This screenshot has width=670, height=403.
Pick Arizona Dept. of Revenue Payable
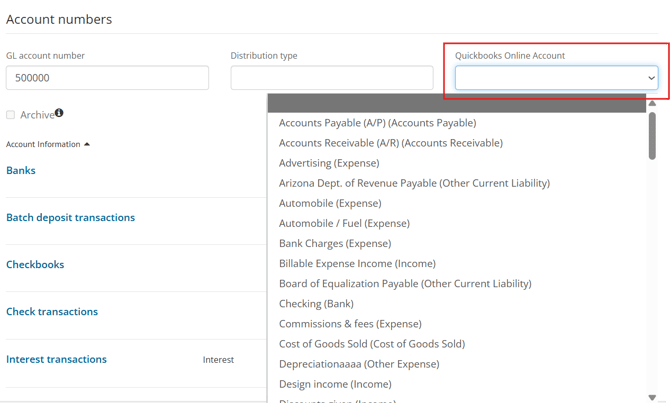(x=414, y=183)
